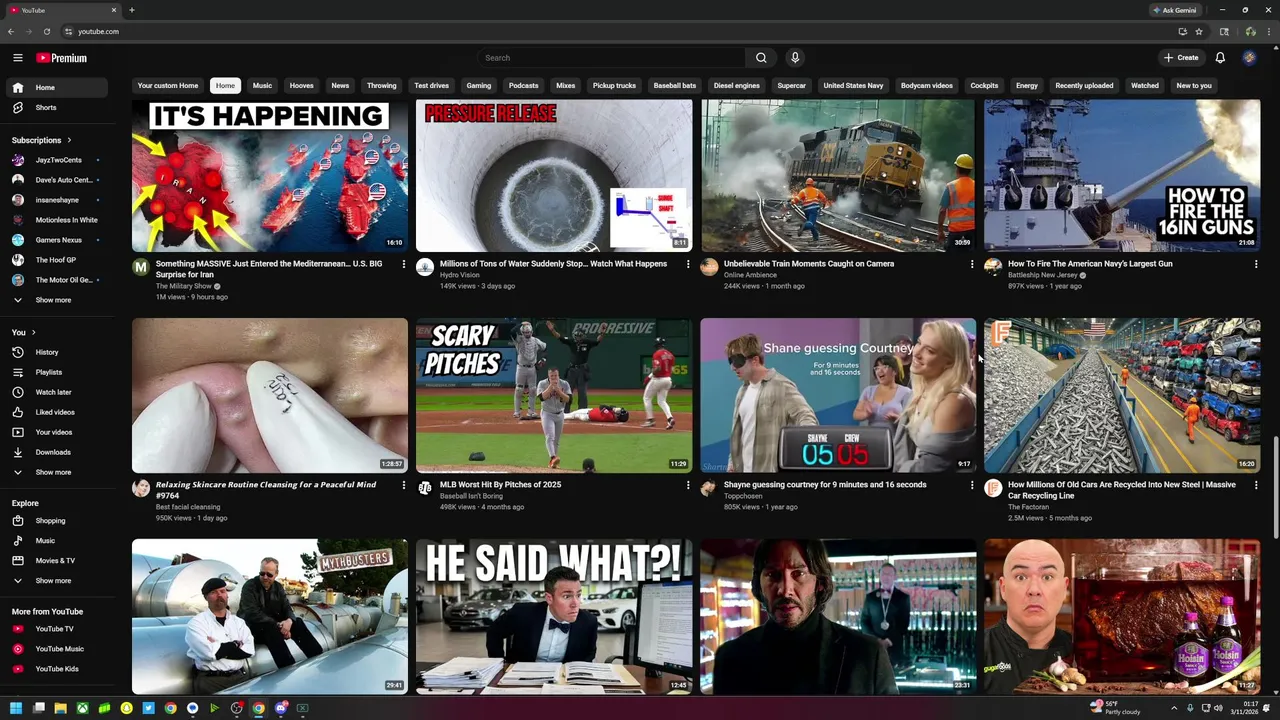The height and width of the screenshot is (720, 1280).
Task: Open Watch later in the sidebar
Action: click(56, 392)
